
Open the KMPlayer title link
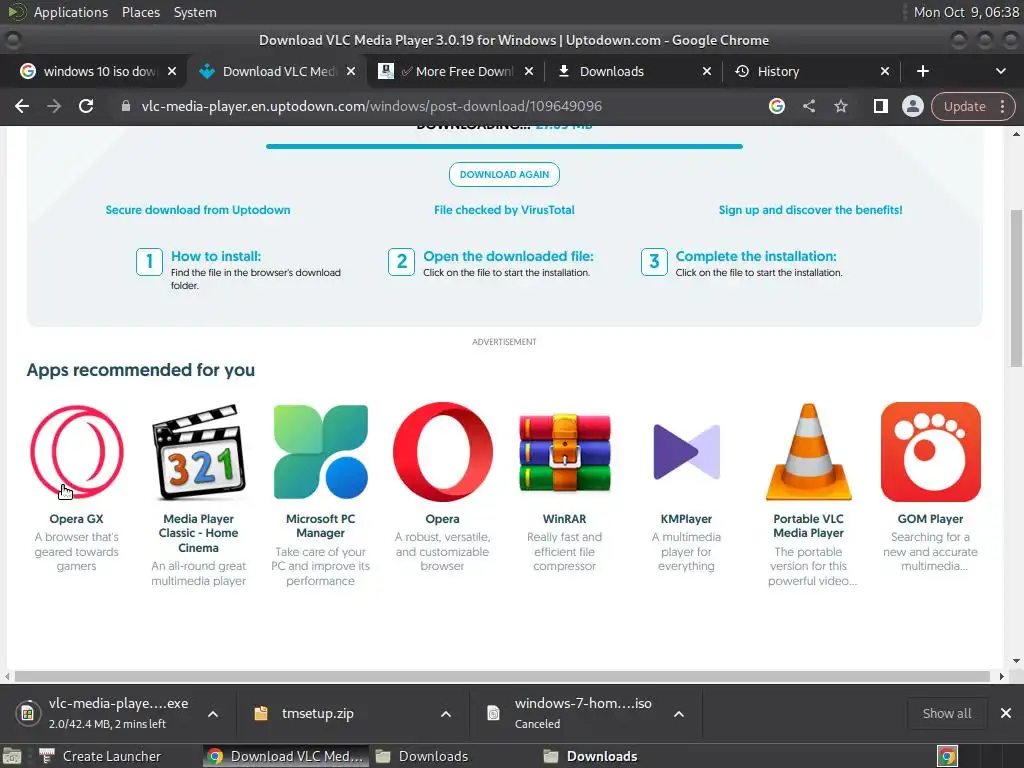coord(686,519)
